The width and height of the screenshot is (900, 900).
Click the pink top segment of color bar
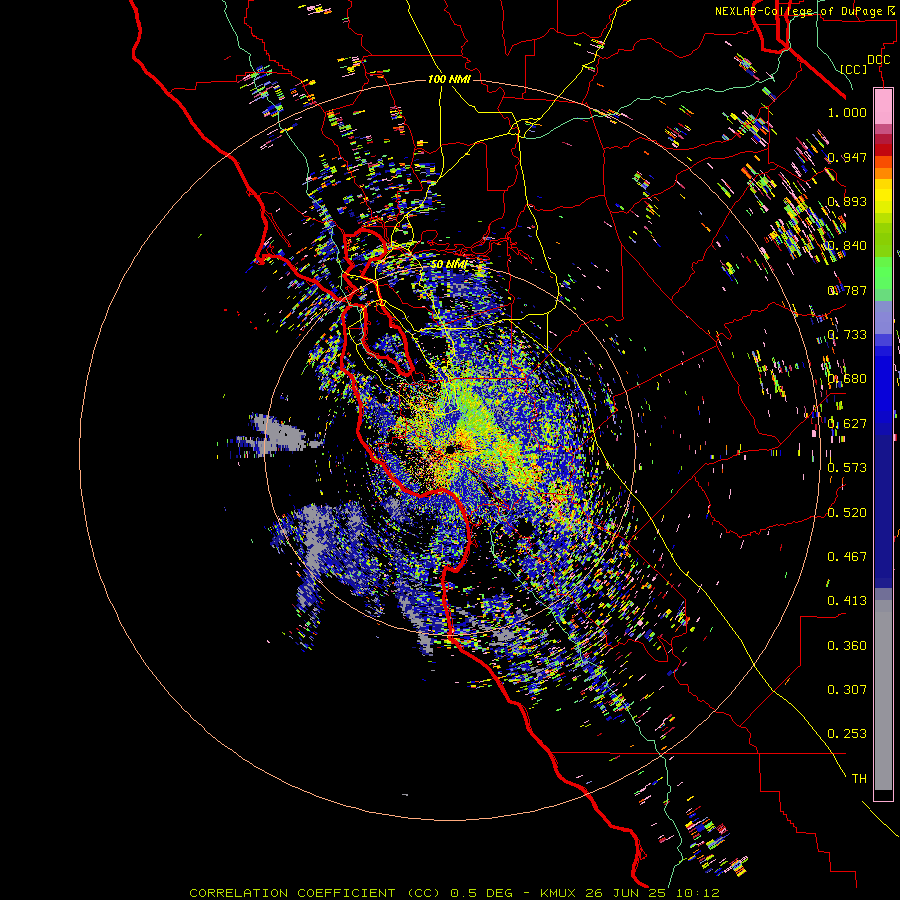point(883,106)
